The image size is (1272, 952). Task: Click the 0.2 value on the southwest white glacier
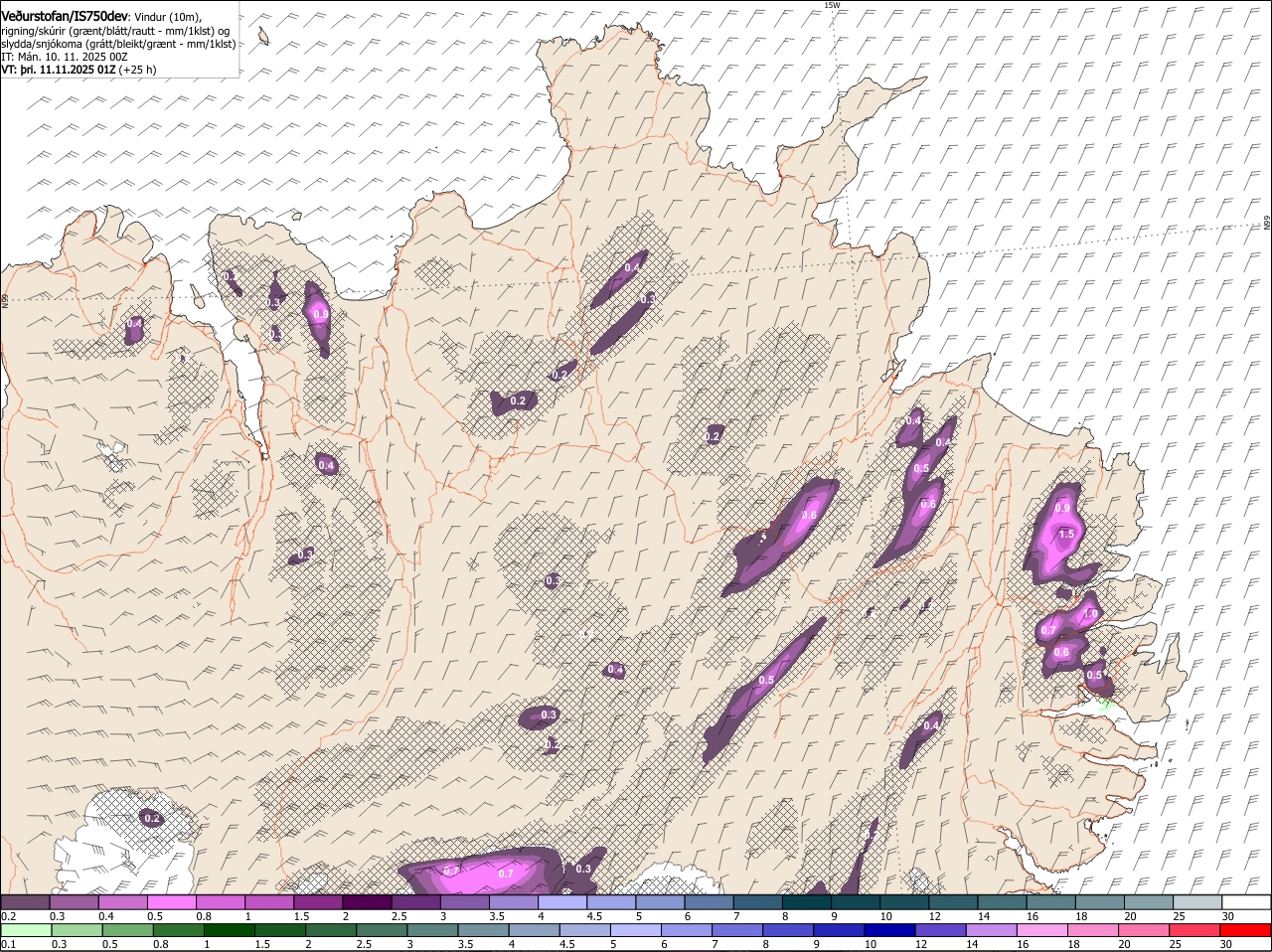point(152,818)
